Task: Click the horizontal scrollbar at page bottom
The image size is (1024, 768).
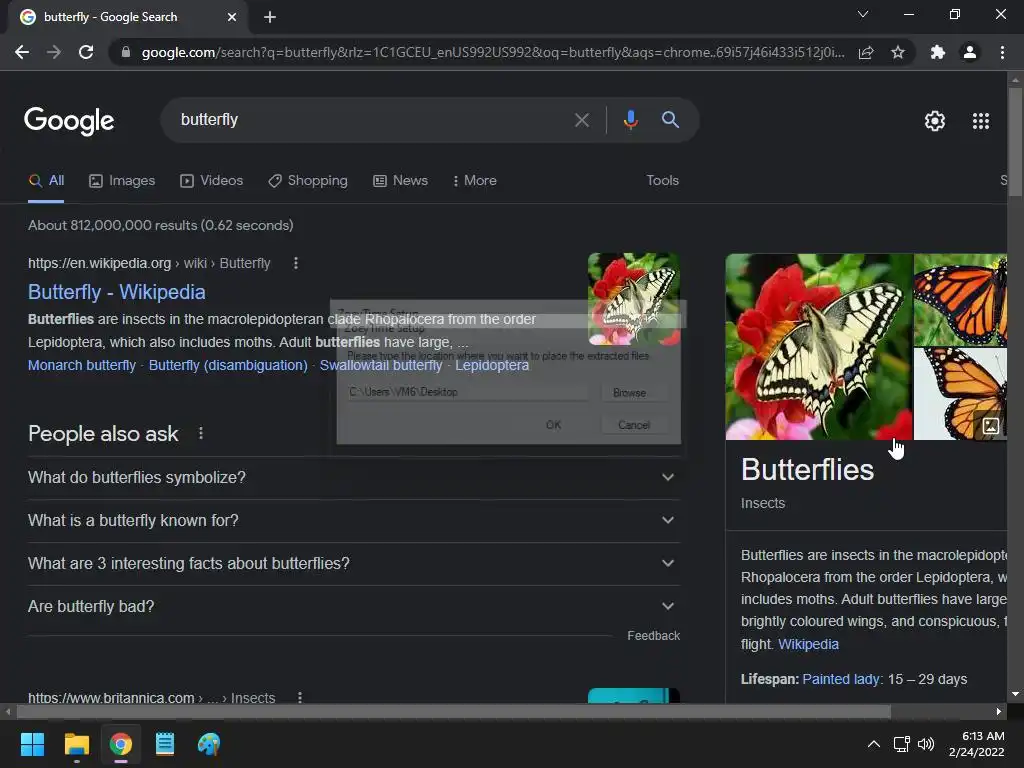Action: pos(454,711)
